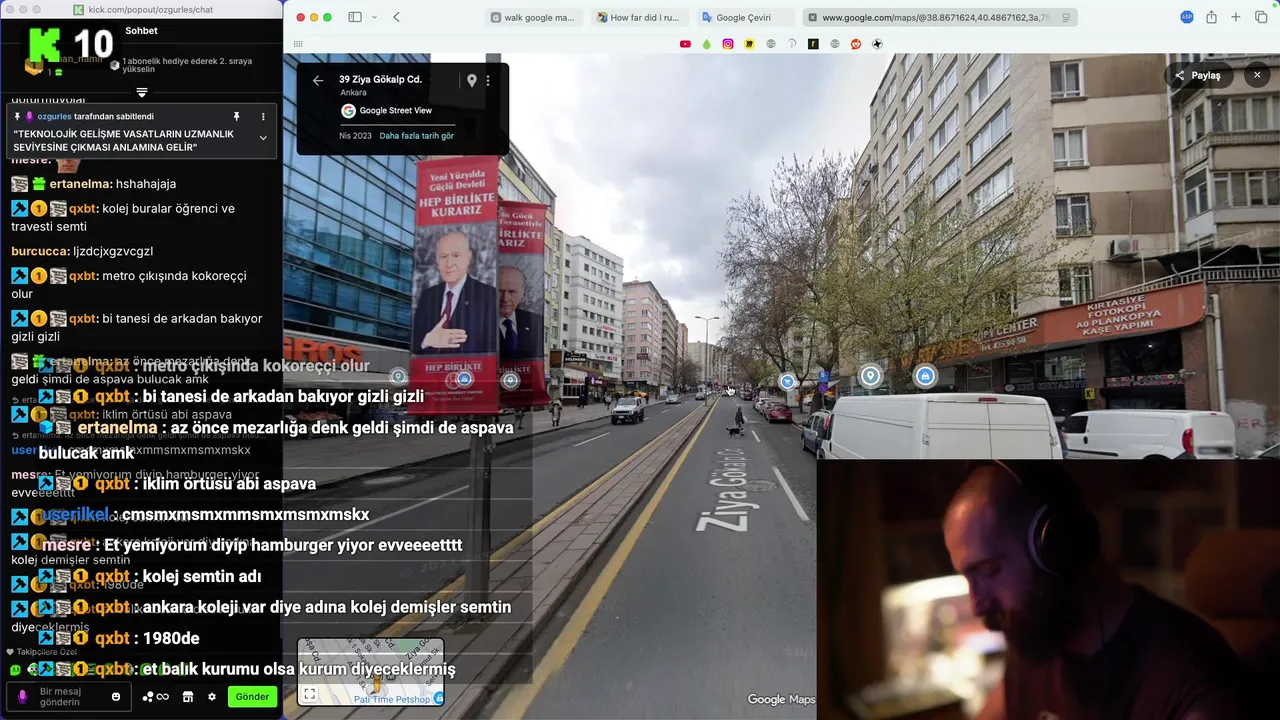Click the google.com/maps address bar
Image resolution: width=1280 pixels, height=720 pixels.
[939, 17]
